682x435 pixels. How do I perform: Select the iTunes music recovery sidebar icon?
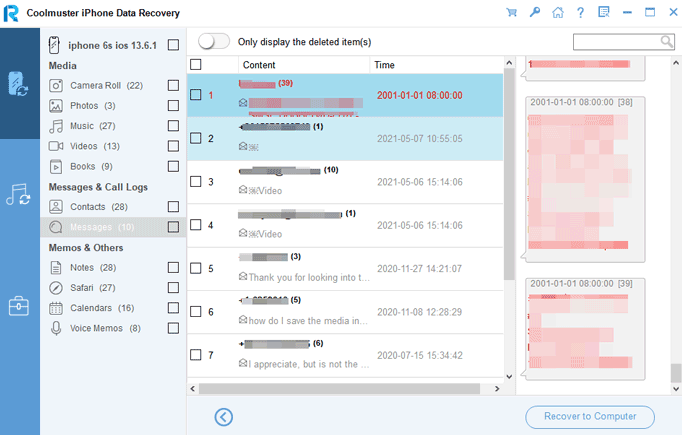18,194
